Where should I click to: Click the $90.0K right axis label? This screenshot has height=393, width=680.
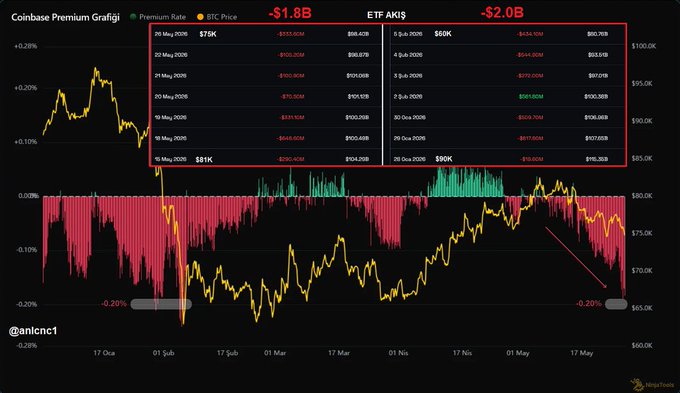click(x=642, y=121)
